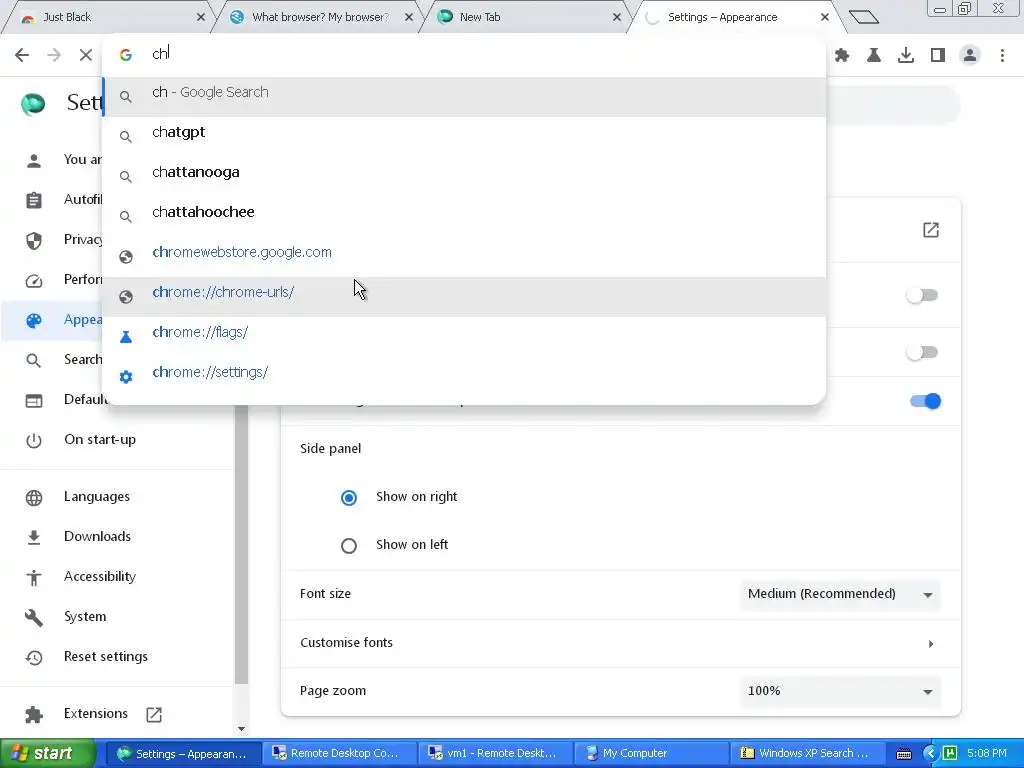Click the Reset settings history icon
The image size is (1024, 768).
coord(34,657)
